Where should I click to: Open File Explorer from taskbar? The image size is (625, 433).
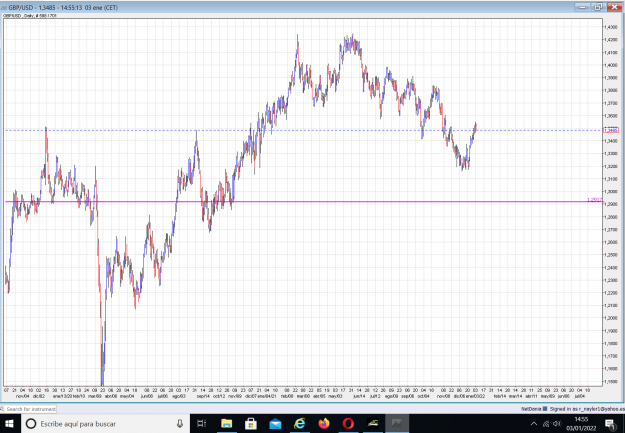click(x=226, y=423)
